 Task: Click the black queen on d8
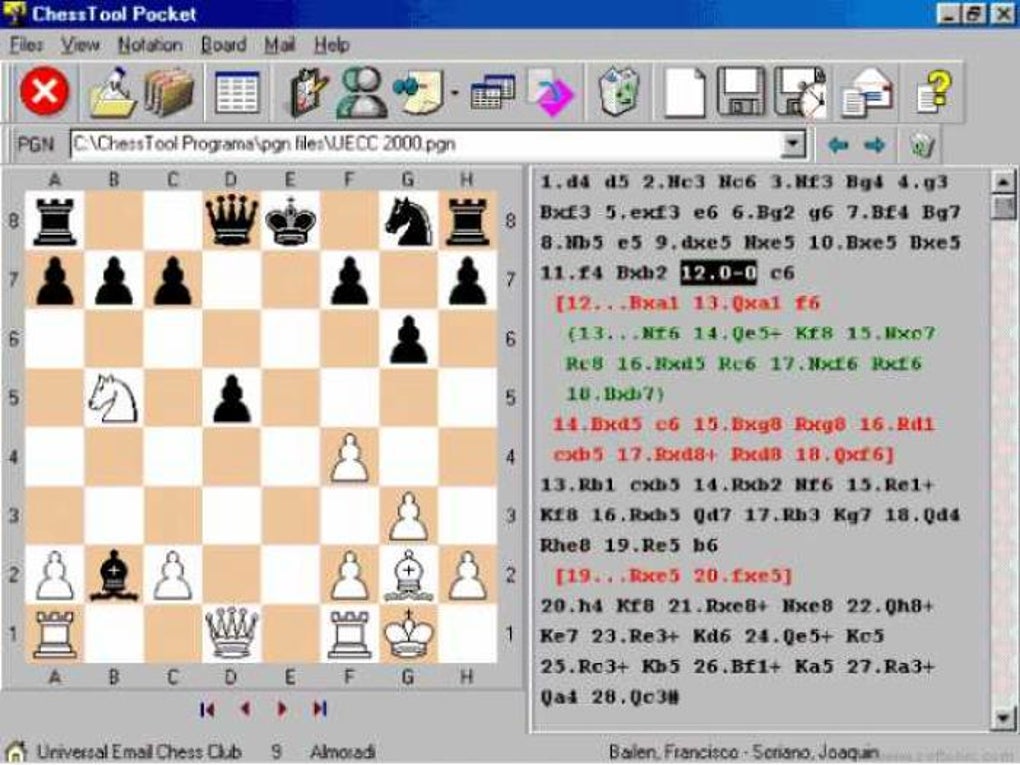tap(232, 220)
